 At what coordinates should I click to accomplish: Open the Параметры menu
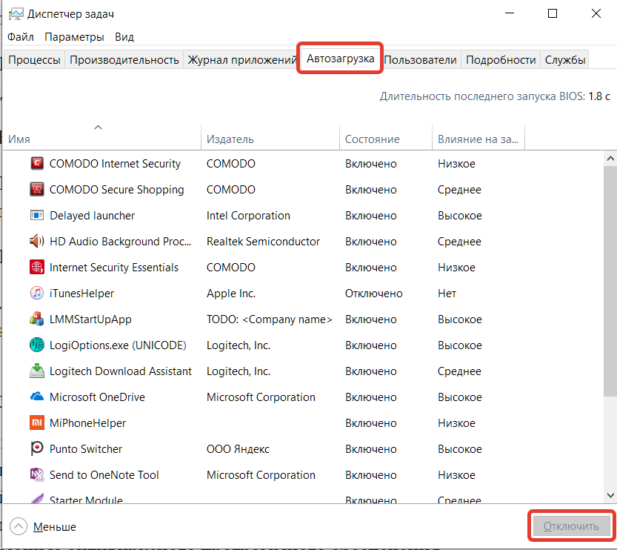pyautogui.click(x=74, y=37)
